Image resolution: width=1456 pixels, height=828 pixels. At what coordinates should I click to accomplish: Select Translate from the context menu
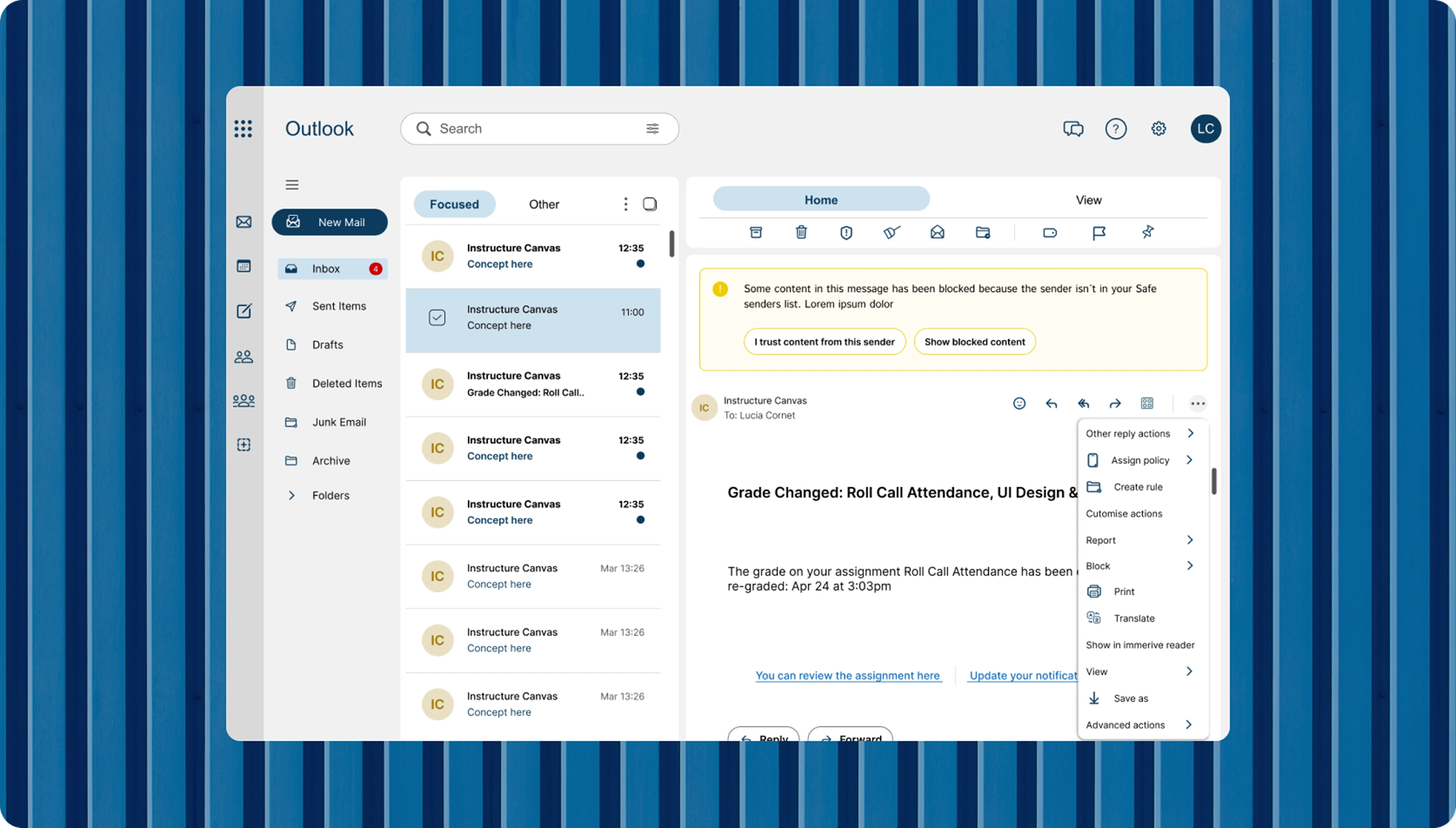coord(1134,618)
